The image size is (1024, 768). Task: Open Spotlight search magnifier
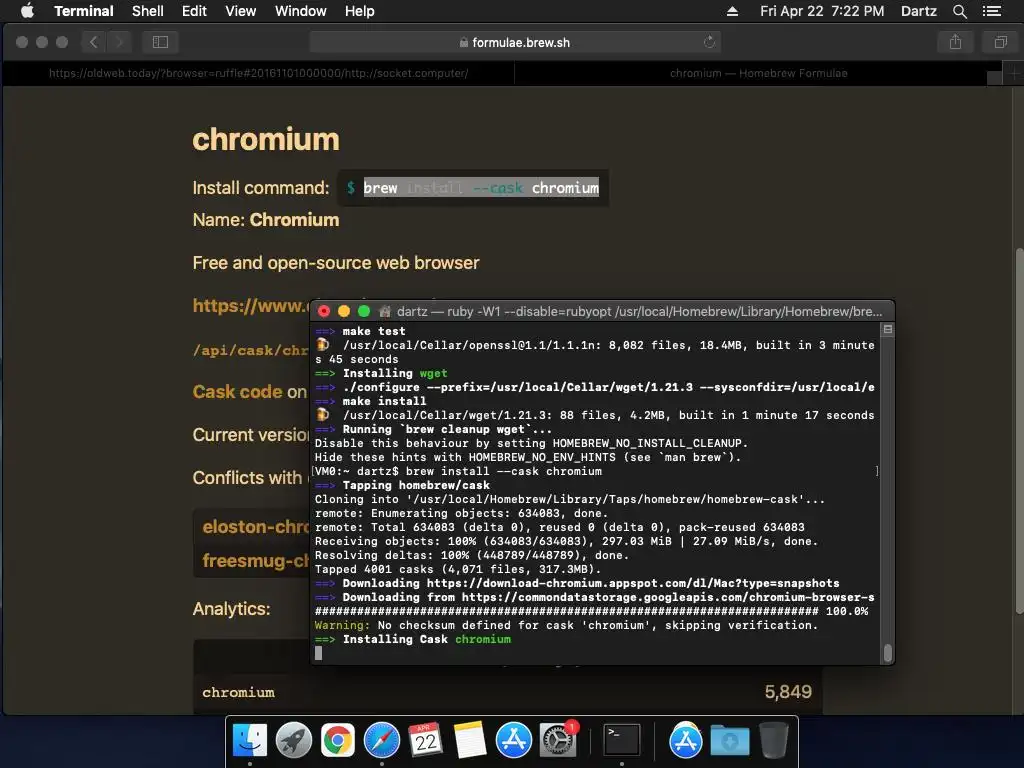click(959, 11)
